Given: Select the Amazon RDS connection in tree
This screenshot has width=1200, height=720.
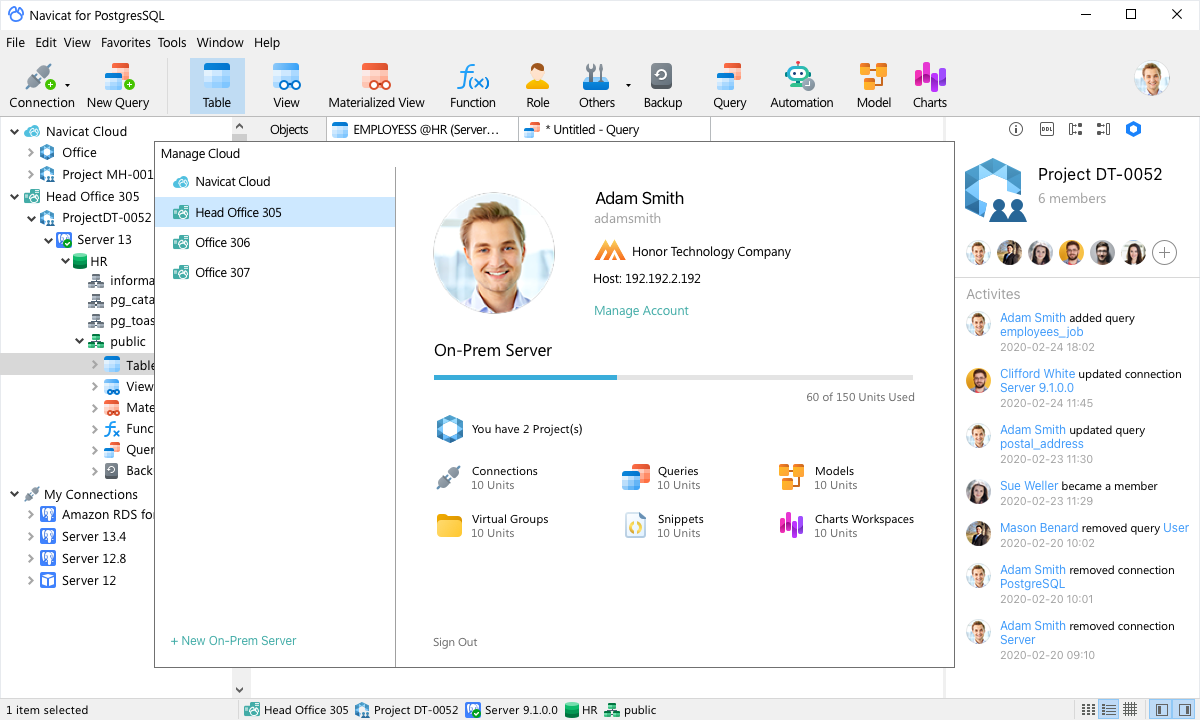Looking at the screenshot, I should pos(96,515).
